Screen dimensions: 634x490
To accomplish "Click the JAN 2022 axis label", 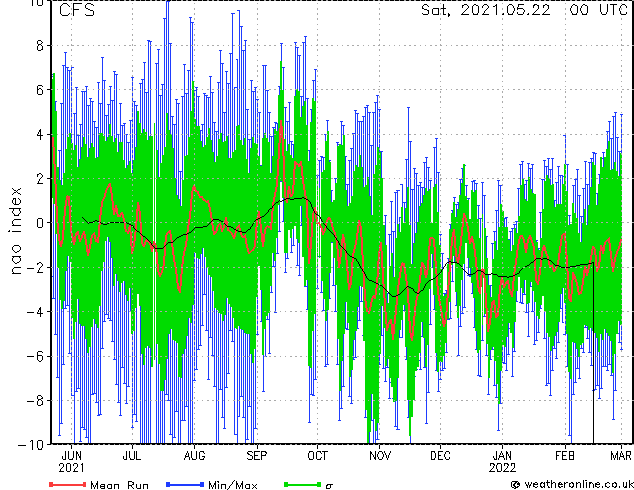I will point(502,462).
